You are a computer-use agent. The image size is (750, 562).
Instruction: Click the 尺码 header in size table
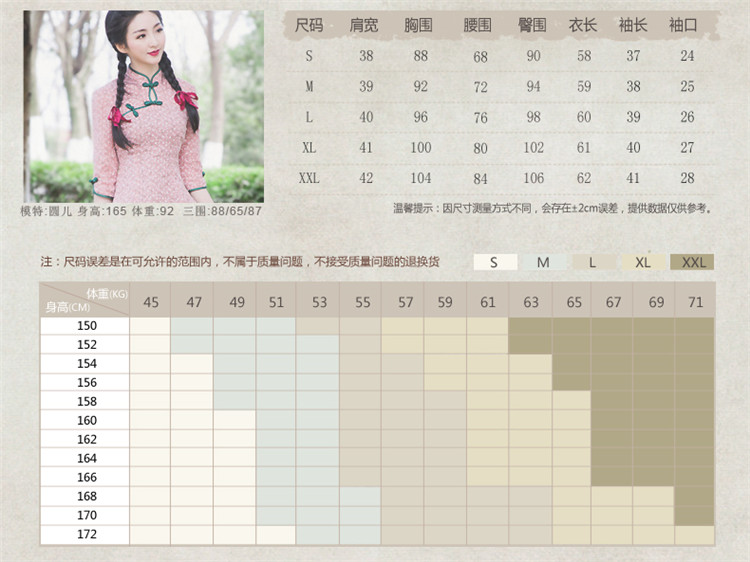tap(310, 26)
